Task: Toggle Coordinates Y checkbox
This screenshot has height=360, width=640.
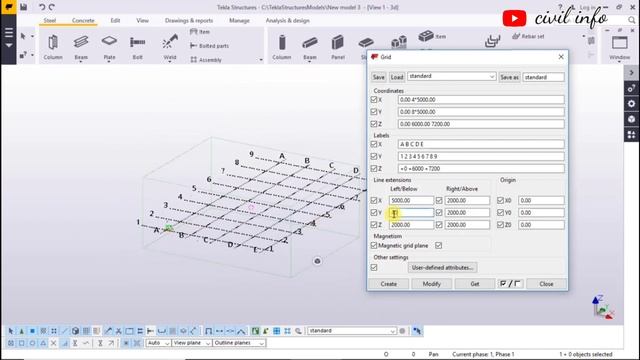Action: (374, 112)
